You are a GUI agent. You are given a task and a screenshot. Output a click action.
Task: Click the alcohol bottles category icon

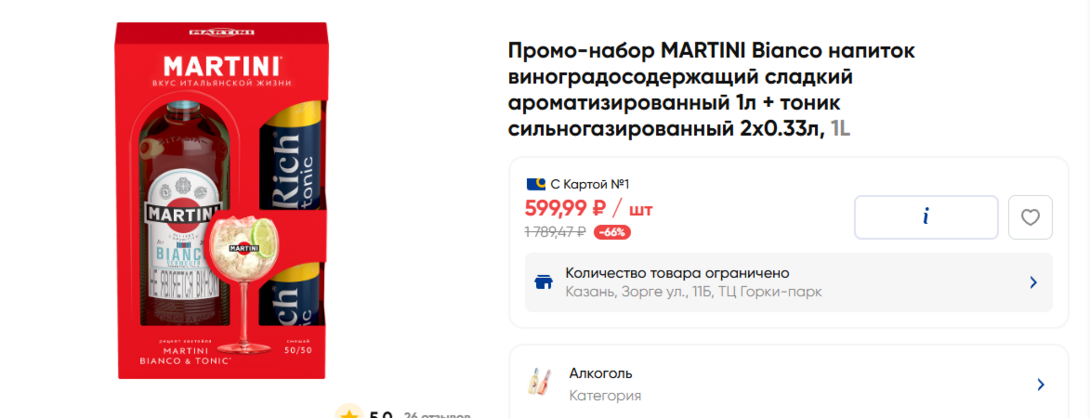(x=539, y=383)
